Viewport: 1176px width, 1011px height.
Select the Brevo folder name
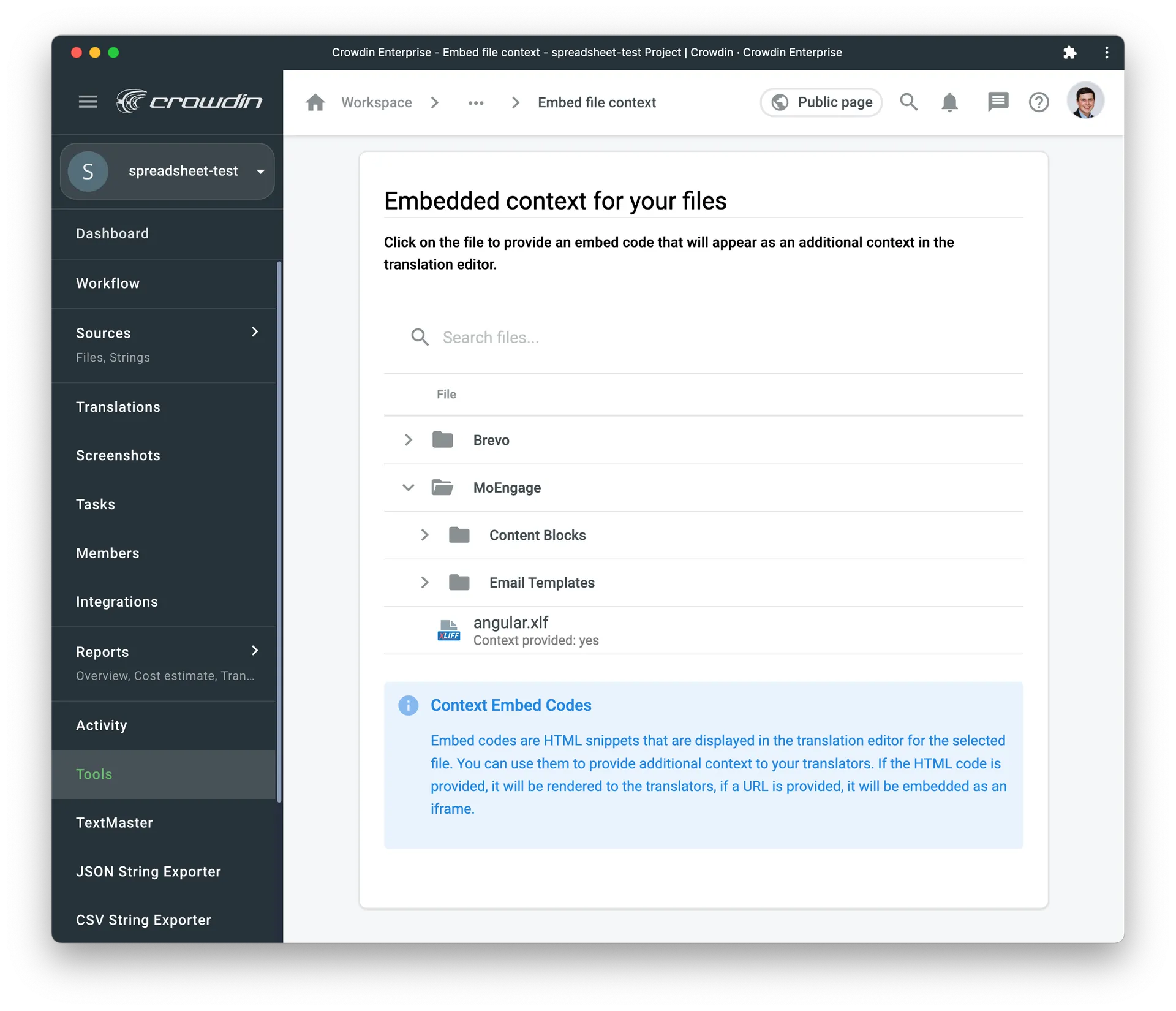[491, 440]
